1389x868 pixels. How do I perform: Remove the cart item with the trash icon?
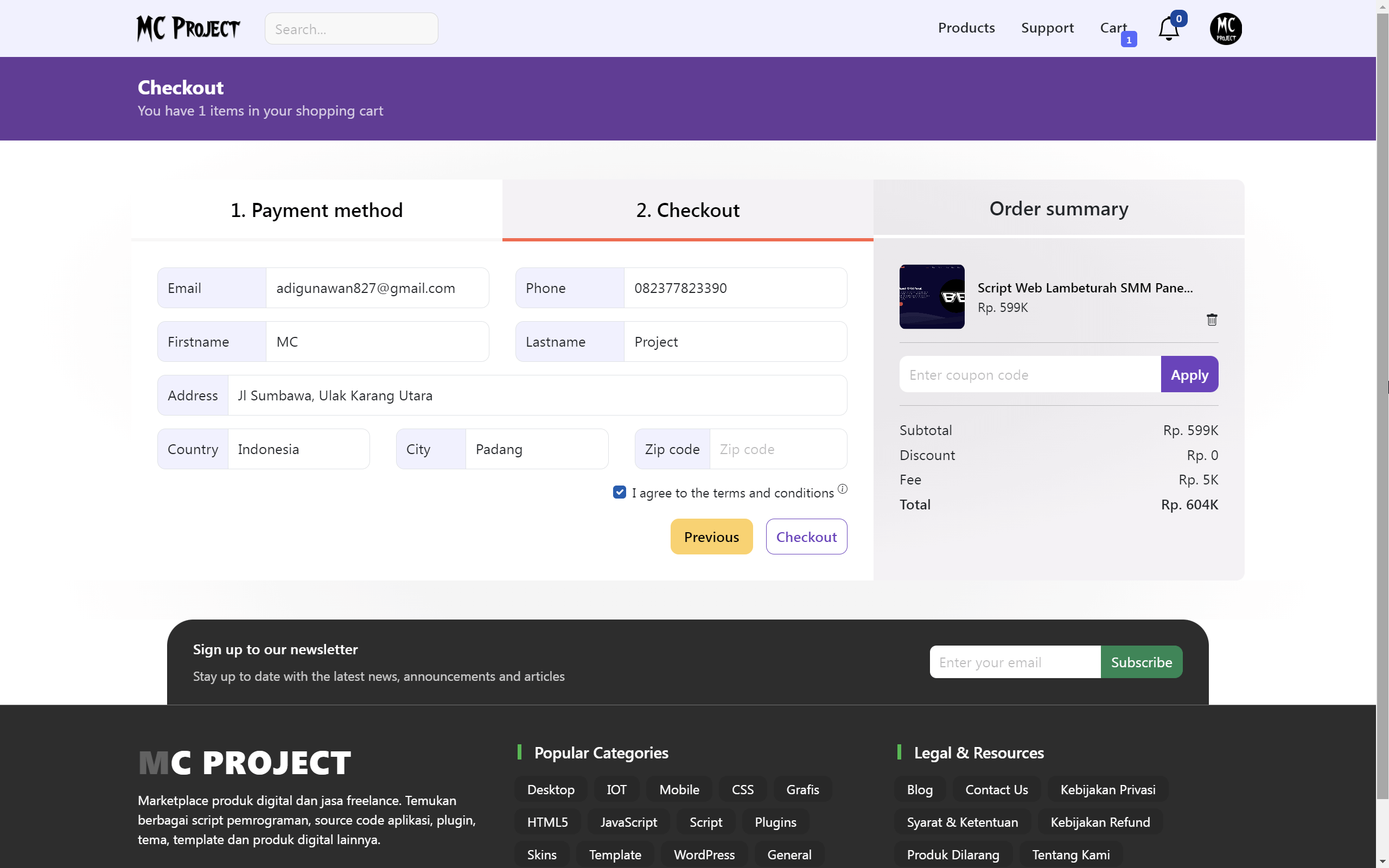(x=1212, y=320)
